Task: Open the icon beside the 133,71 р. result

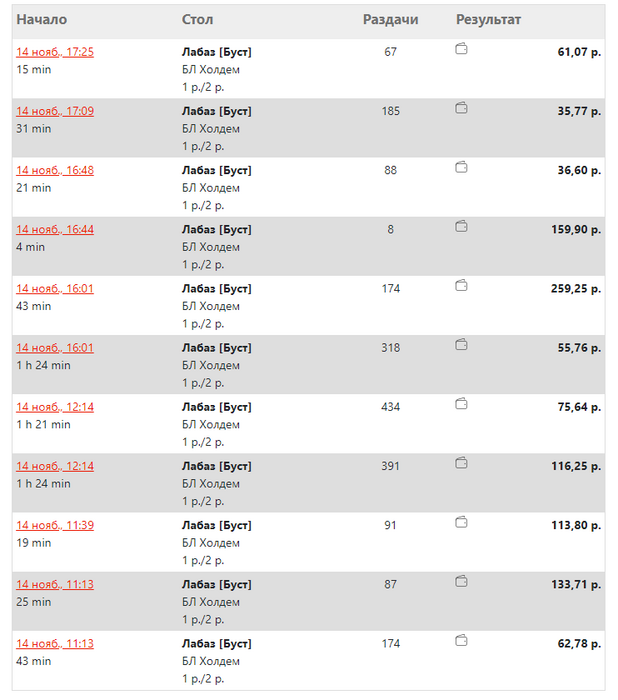Action: coord(461,581)
